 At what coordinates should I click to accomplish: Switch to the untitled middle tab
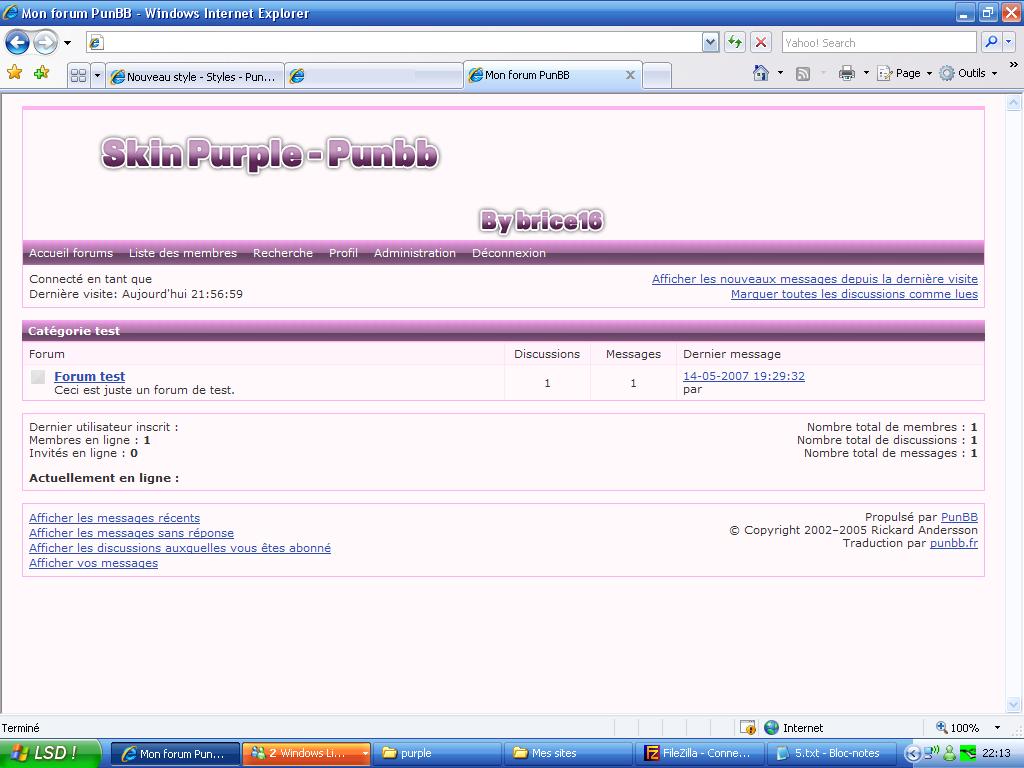point(374,76)
